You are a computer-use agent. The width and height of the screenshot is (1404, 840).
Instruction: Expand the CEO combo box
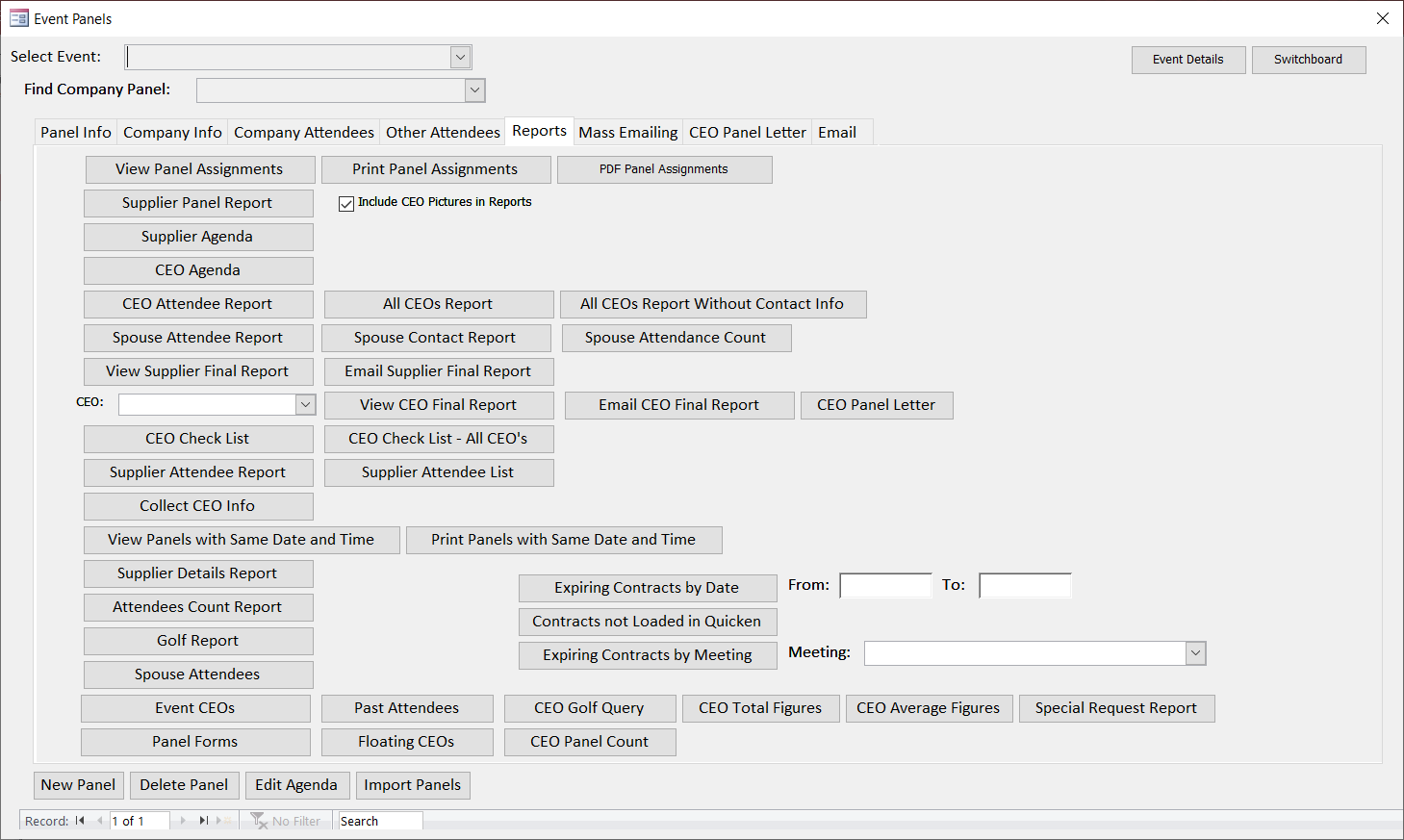(305, 405)
